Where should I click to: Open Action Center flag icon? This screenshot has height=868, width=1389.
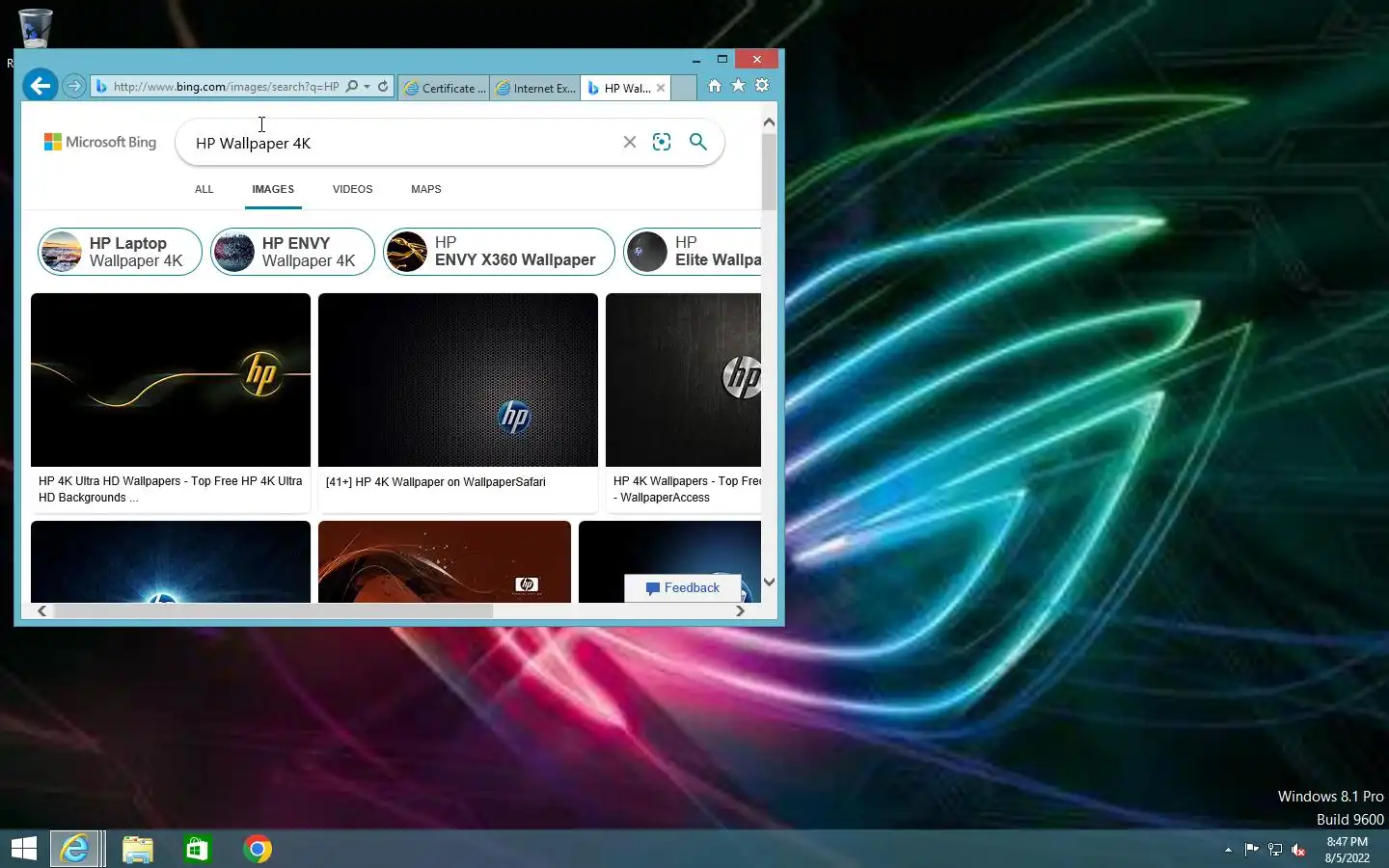pos(1251,850)
